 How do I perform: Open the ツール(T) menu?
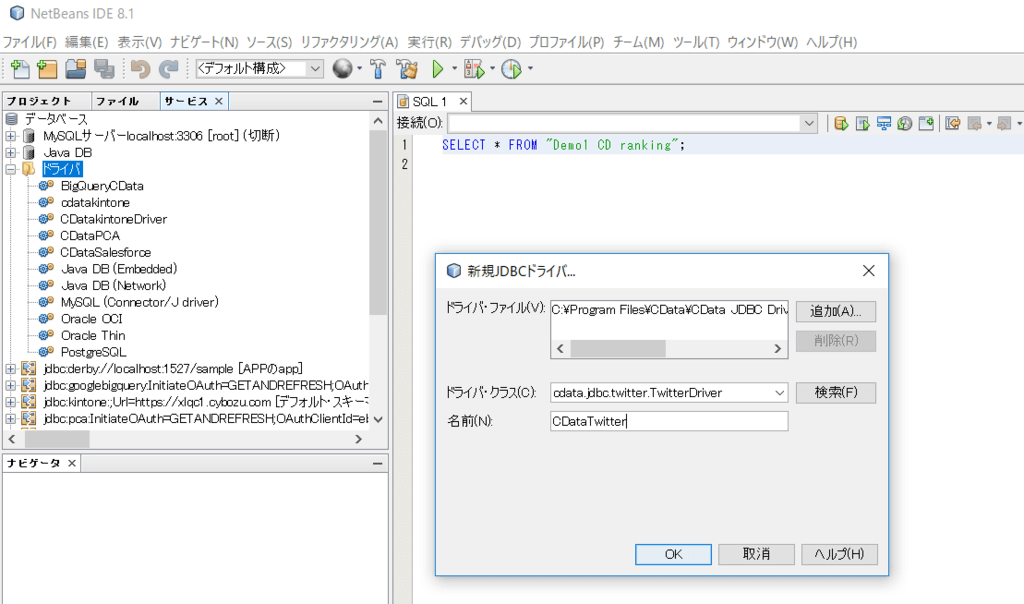[696, 42]
